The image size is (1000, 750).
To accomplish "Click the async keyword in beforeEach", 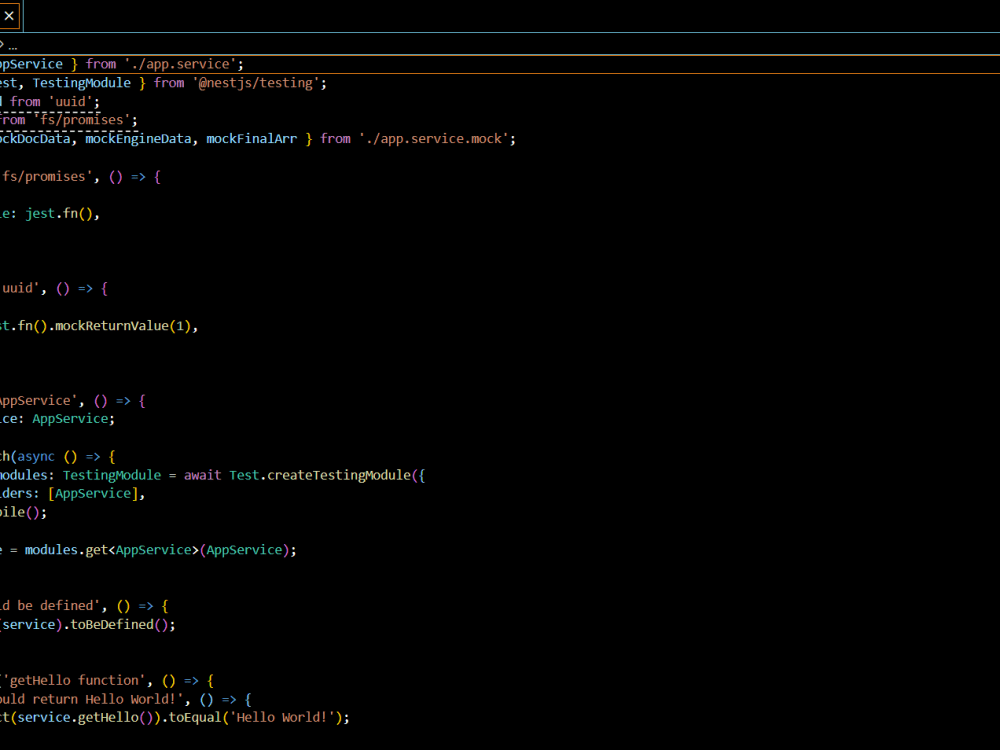I will (36, 457).
